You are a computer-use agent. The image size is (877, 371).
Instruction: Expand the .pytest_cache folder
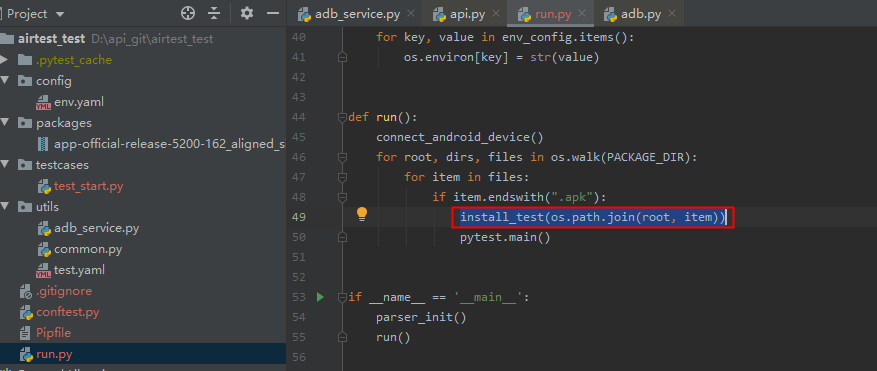tap(5, 60)
